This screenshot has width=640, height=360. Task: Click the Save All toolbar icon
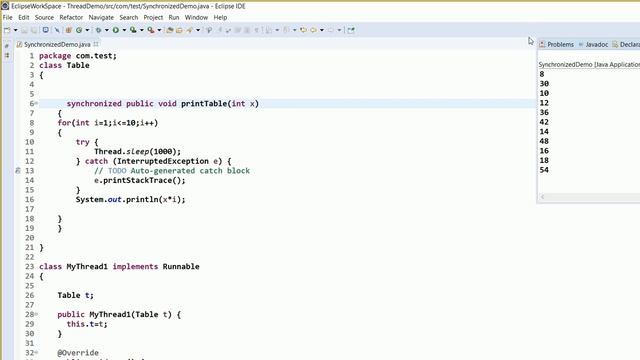[34, 30]
